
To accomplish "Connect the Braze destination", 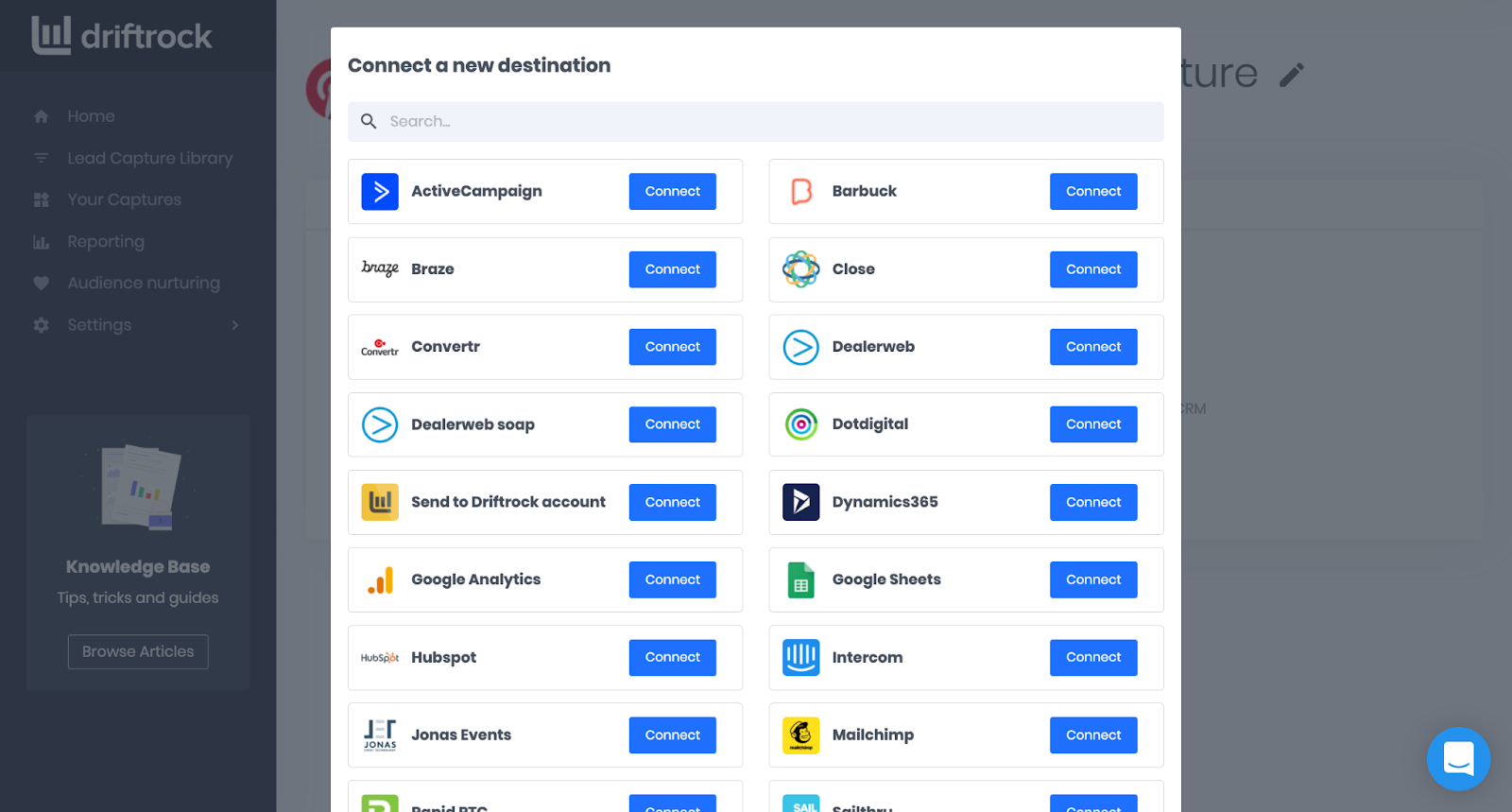I will 672,269.
